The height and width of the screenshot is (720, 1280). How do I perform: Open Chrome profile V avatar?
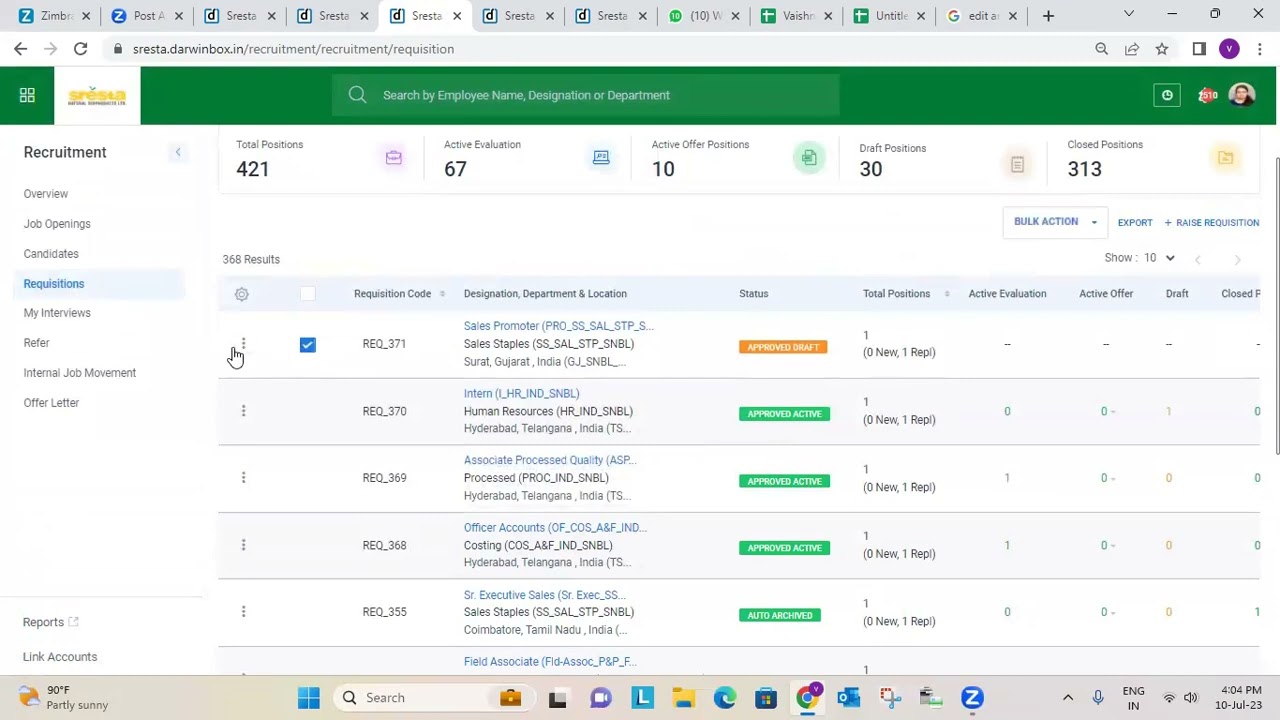[1229, 49]
